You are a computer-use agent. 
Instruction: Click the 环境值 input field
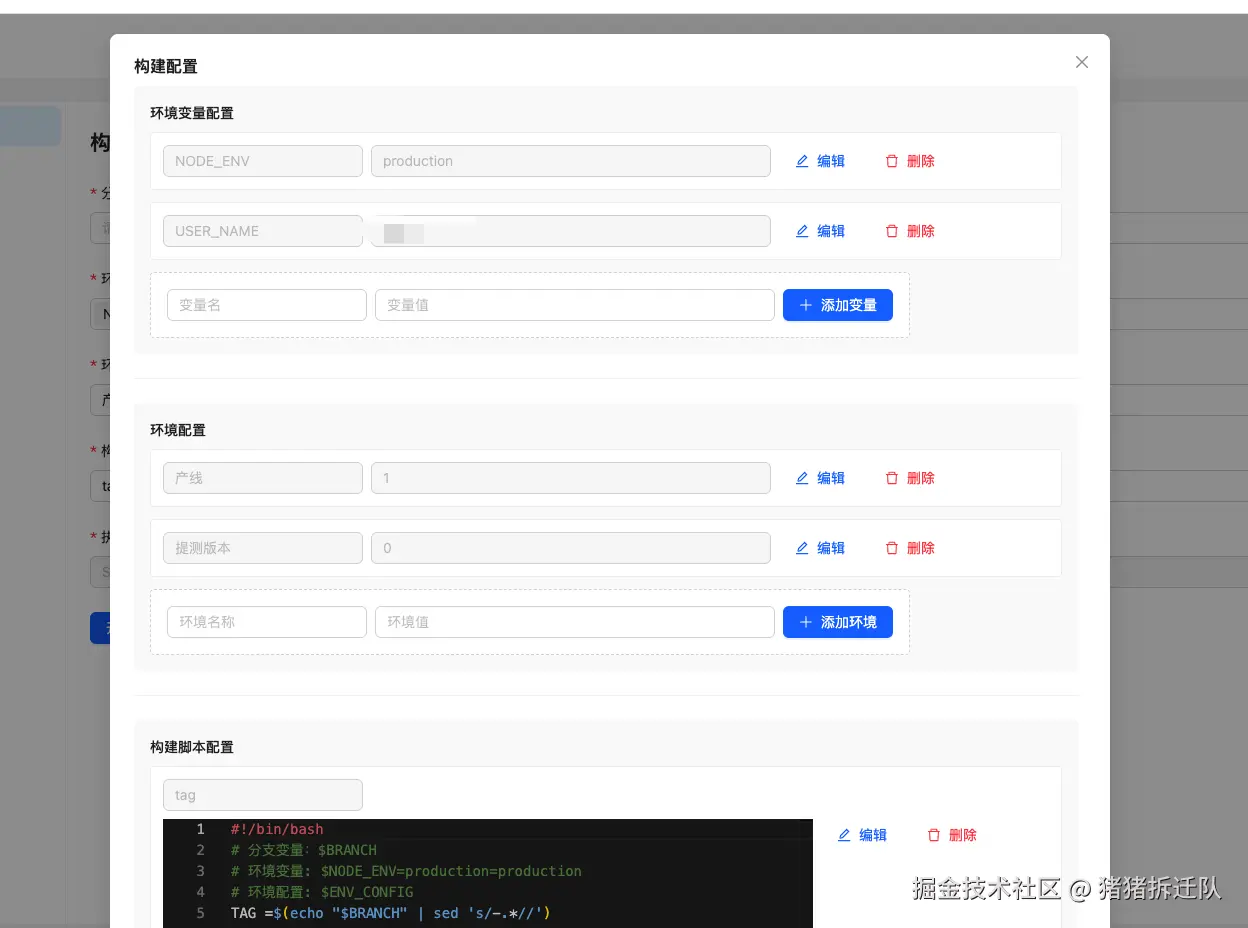575,622
